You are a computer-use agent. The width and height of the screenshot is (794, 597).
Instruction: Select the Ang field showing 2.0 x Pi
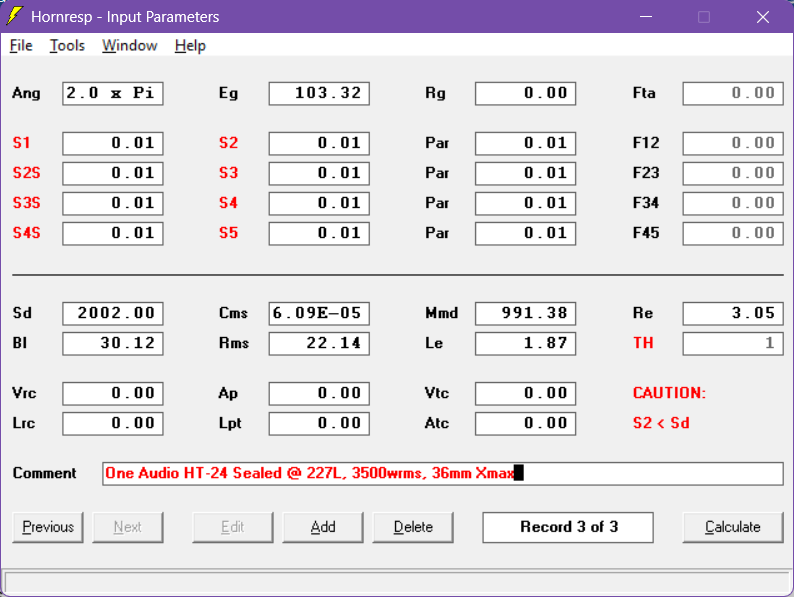[113, 94]
